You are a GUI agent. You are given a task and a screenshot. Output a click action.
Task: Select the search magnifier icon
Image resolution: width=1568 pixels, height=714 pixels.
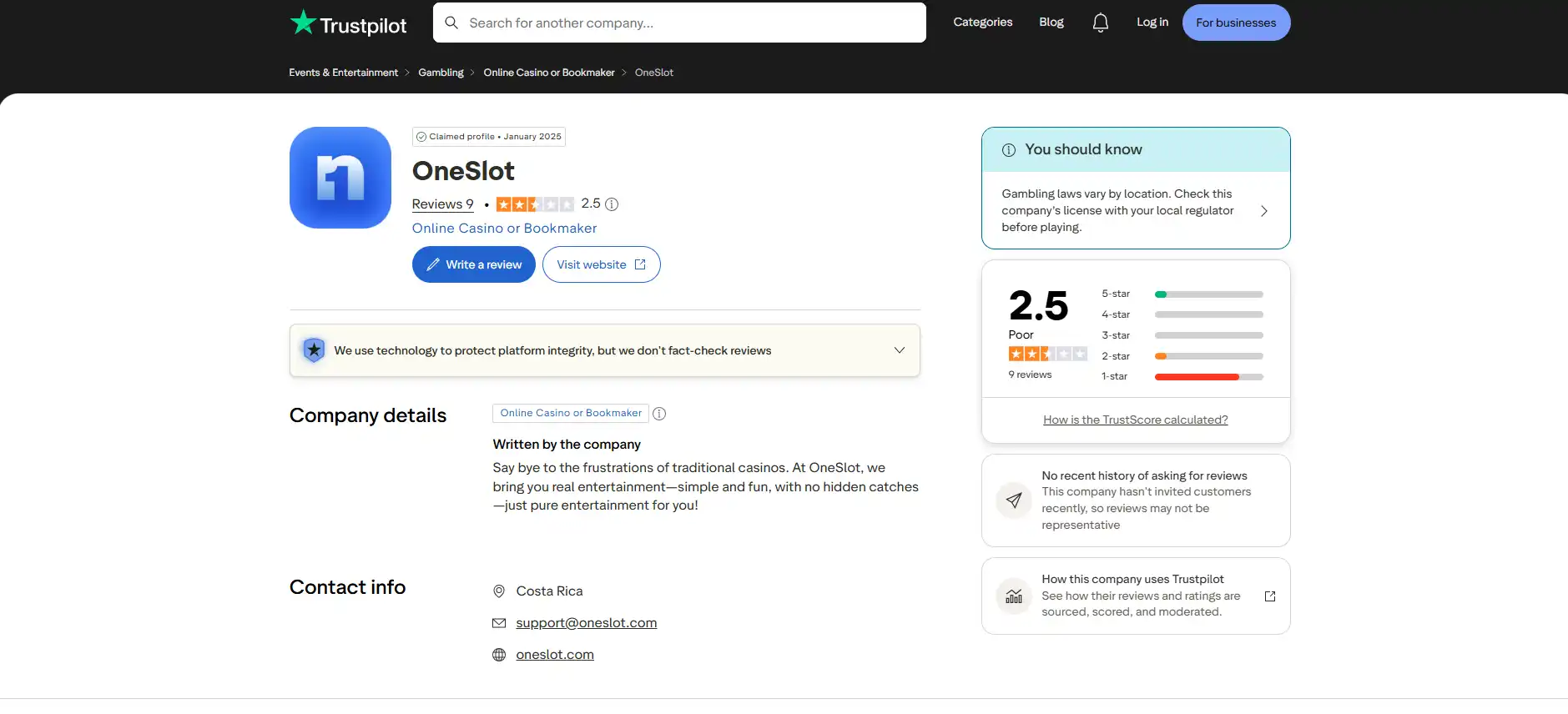pos(451,23)
